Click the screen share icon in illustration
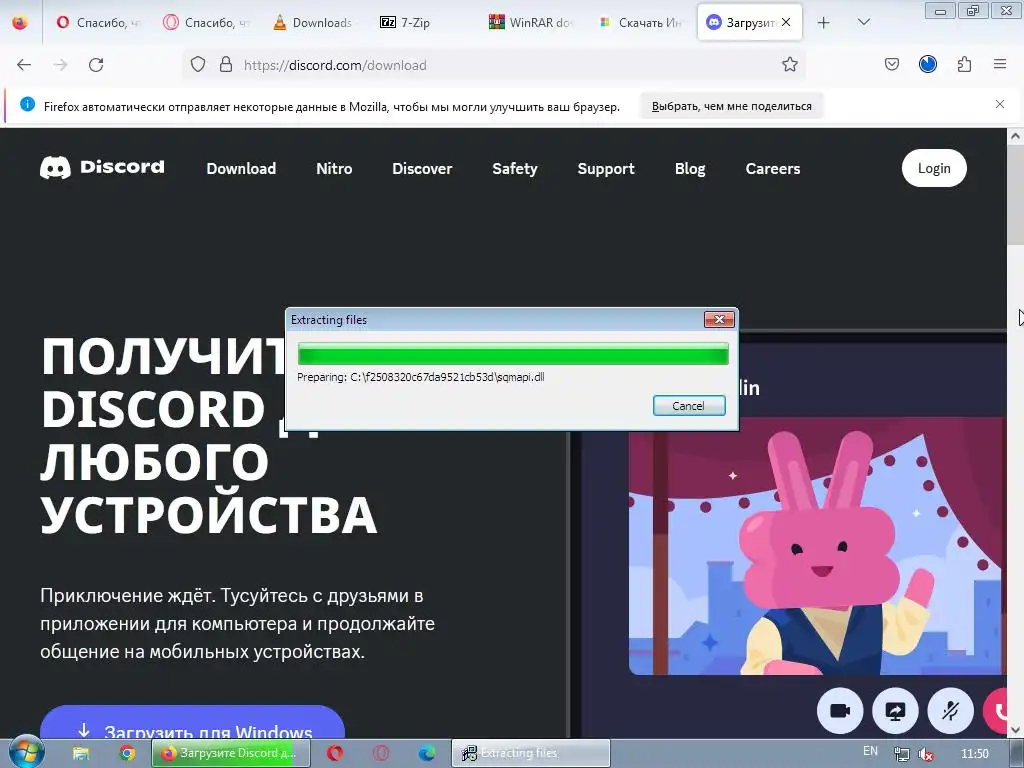The width and height of the screenshot is (1024, 768). (x=895, y=711)
